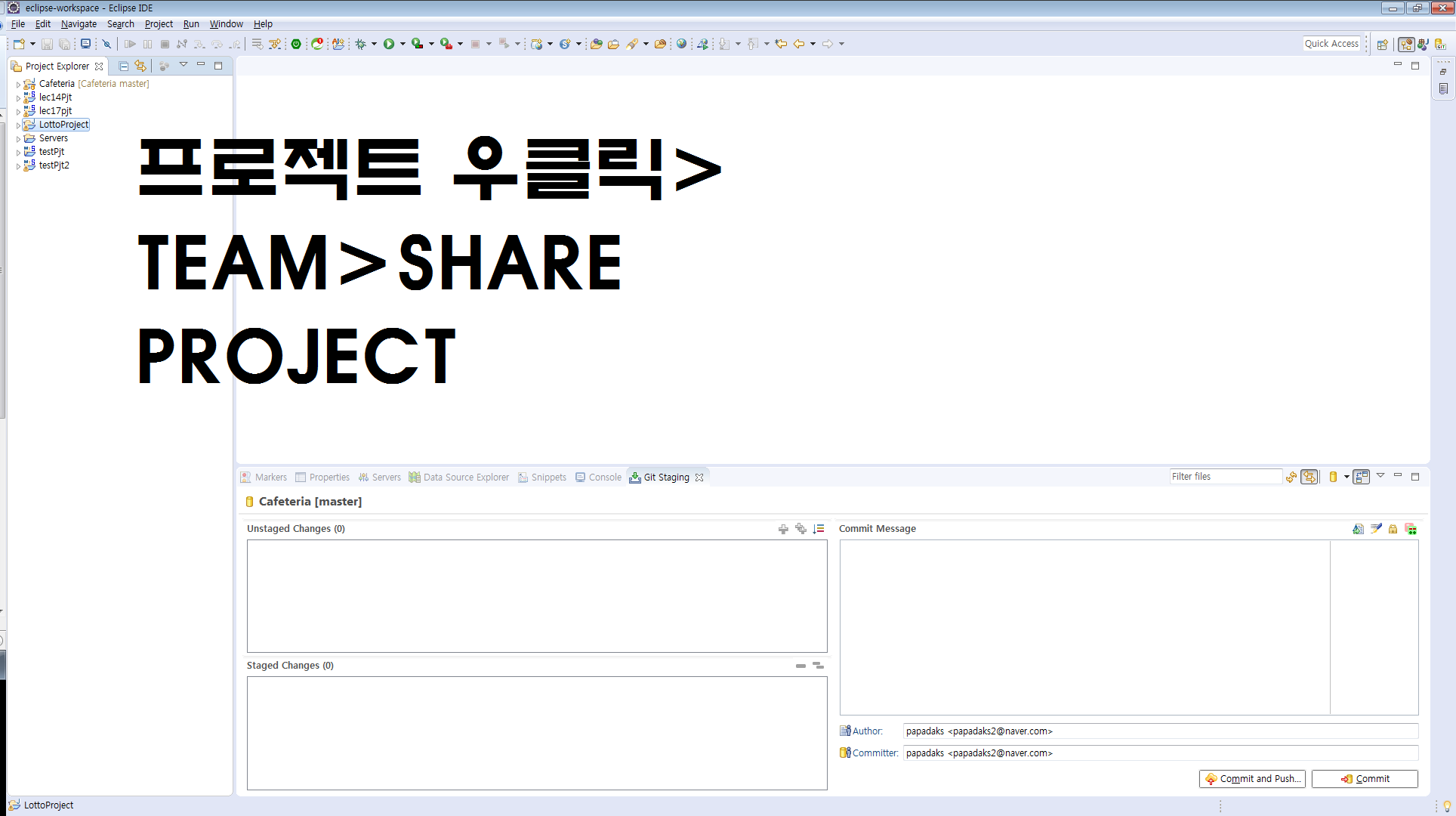Click the sort unstaged changes icon

[x=819, y=529]
